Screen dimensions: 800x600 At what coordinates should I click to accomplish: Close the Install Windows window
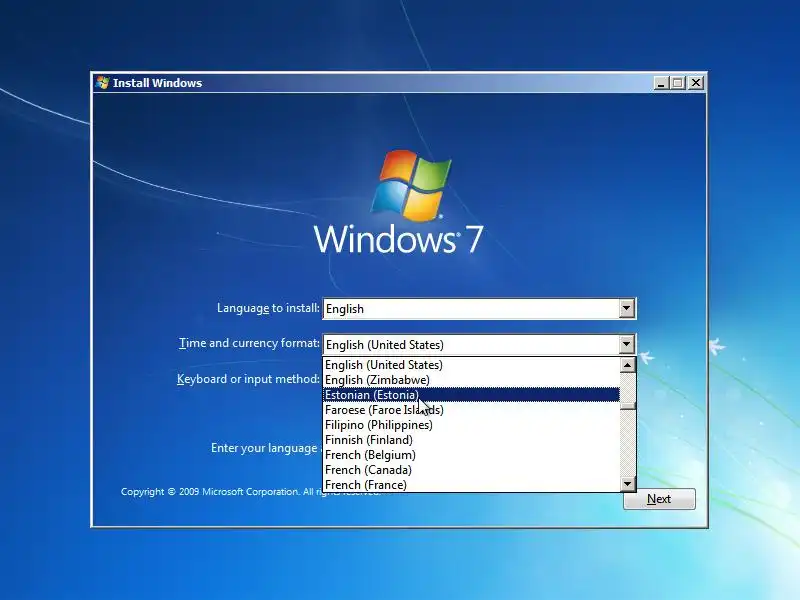pos(696,83)
